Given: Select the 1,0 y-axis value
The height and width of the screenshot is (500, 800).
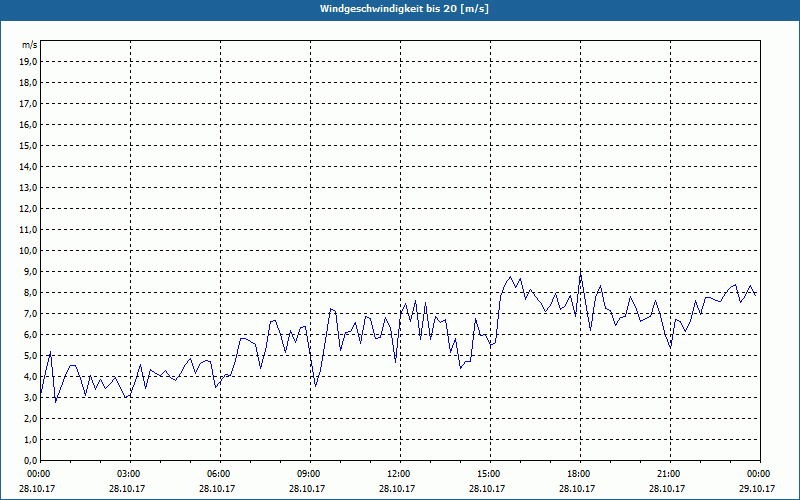Looking at the screenshot, I should (x=30, y=439).
